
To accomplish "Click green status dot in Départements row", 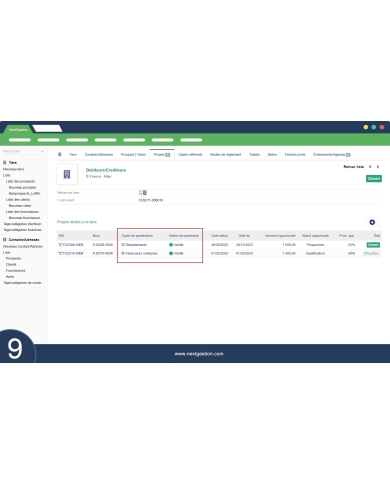I will [x=171, y=245].
